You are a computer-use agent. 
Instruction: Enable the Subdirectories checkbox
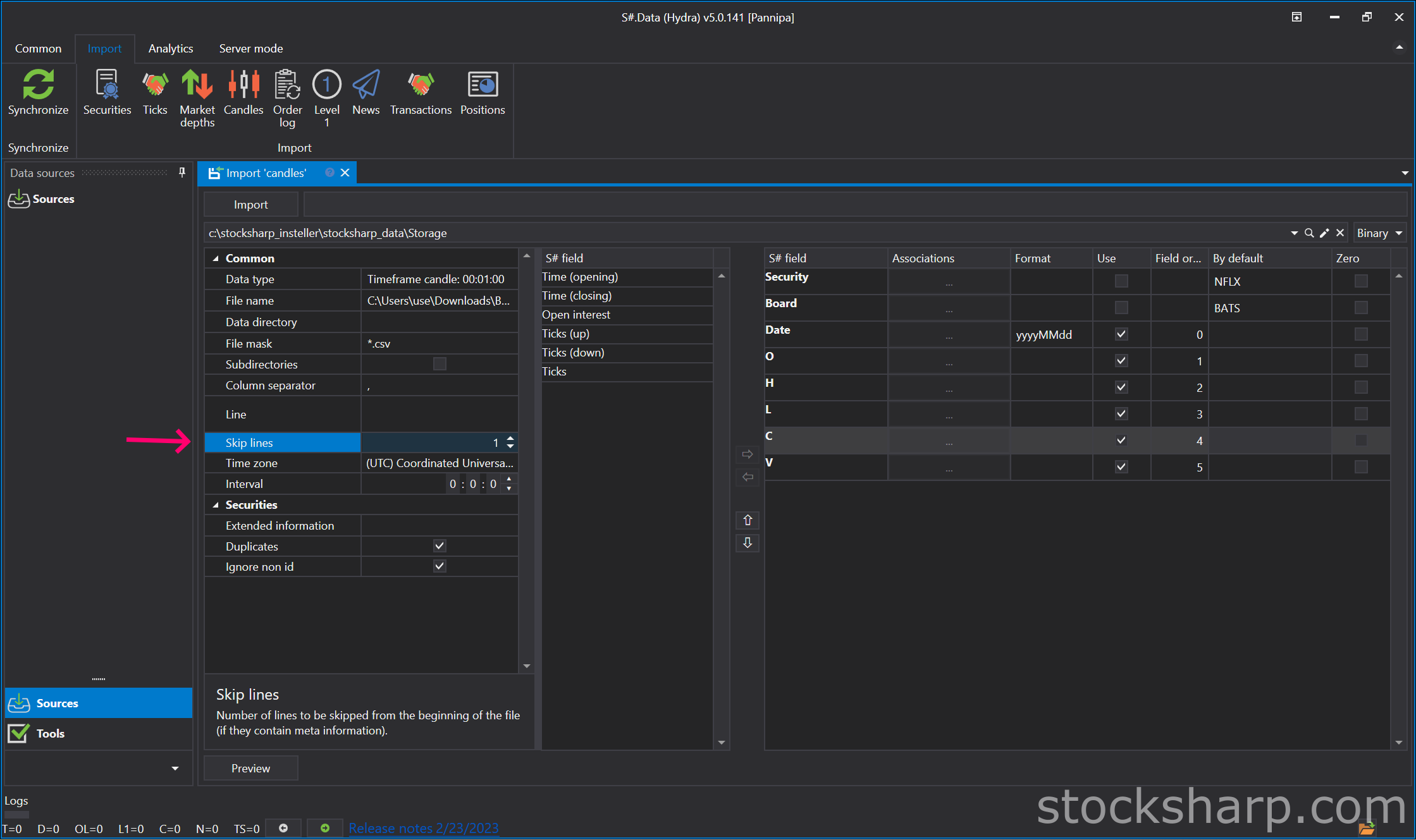[440, 364]
